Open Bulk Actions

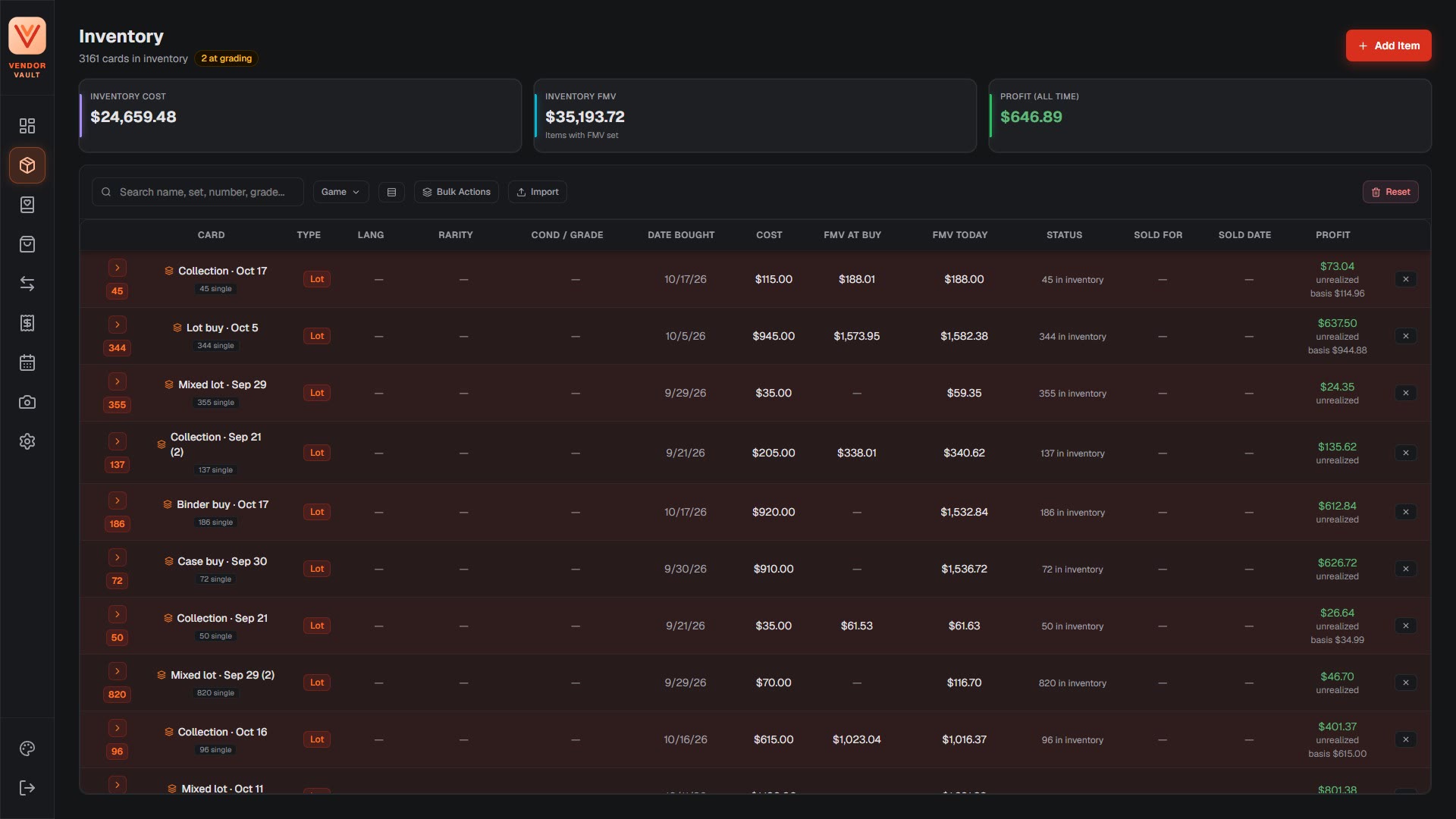[457, 192]
